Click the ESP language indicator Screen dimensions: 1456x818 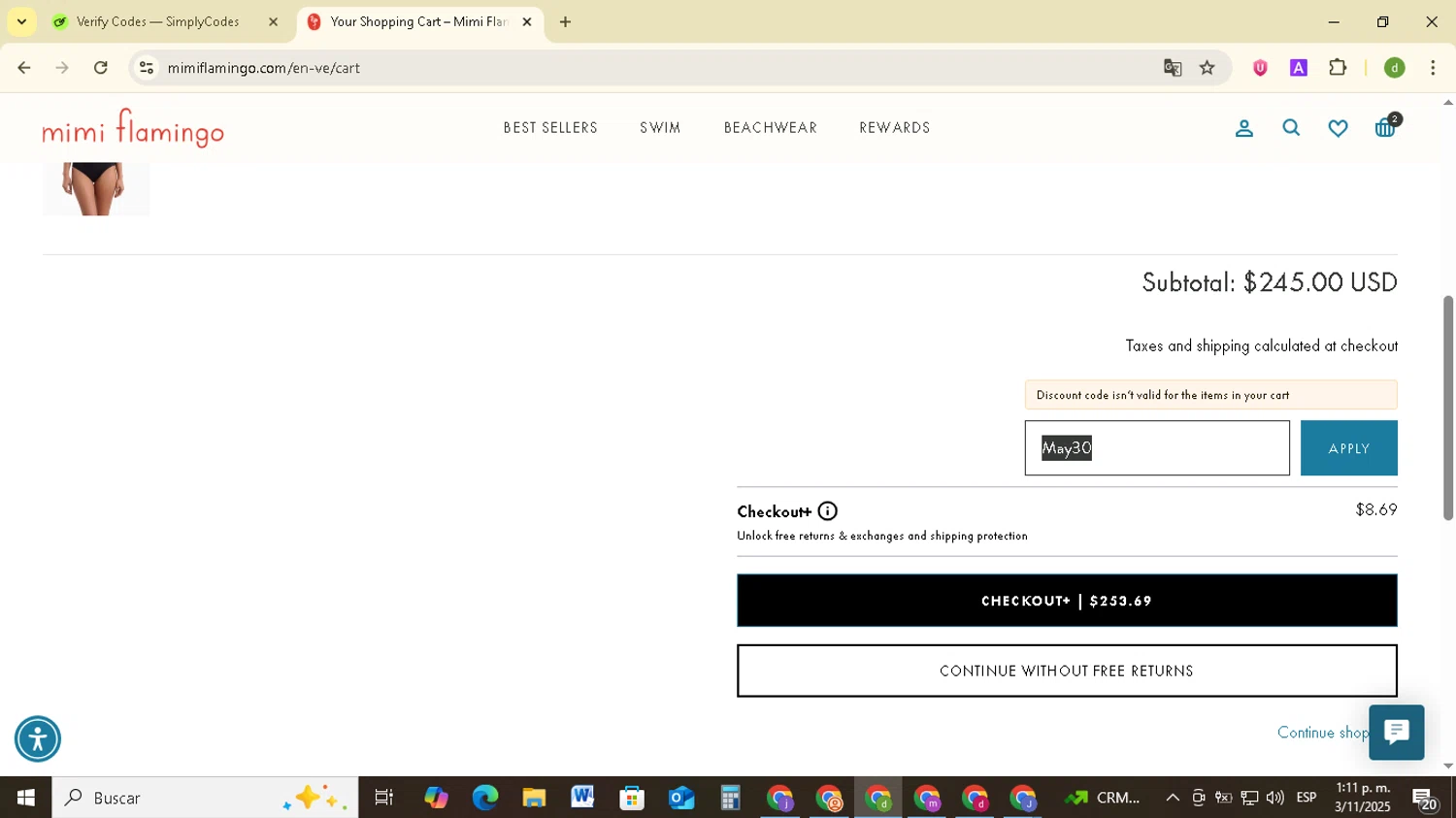(x=1307, y=798)
